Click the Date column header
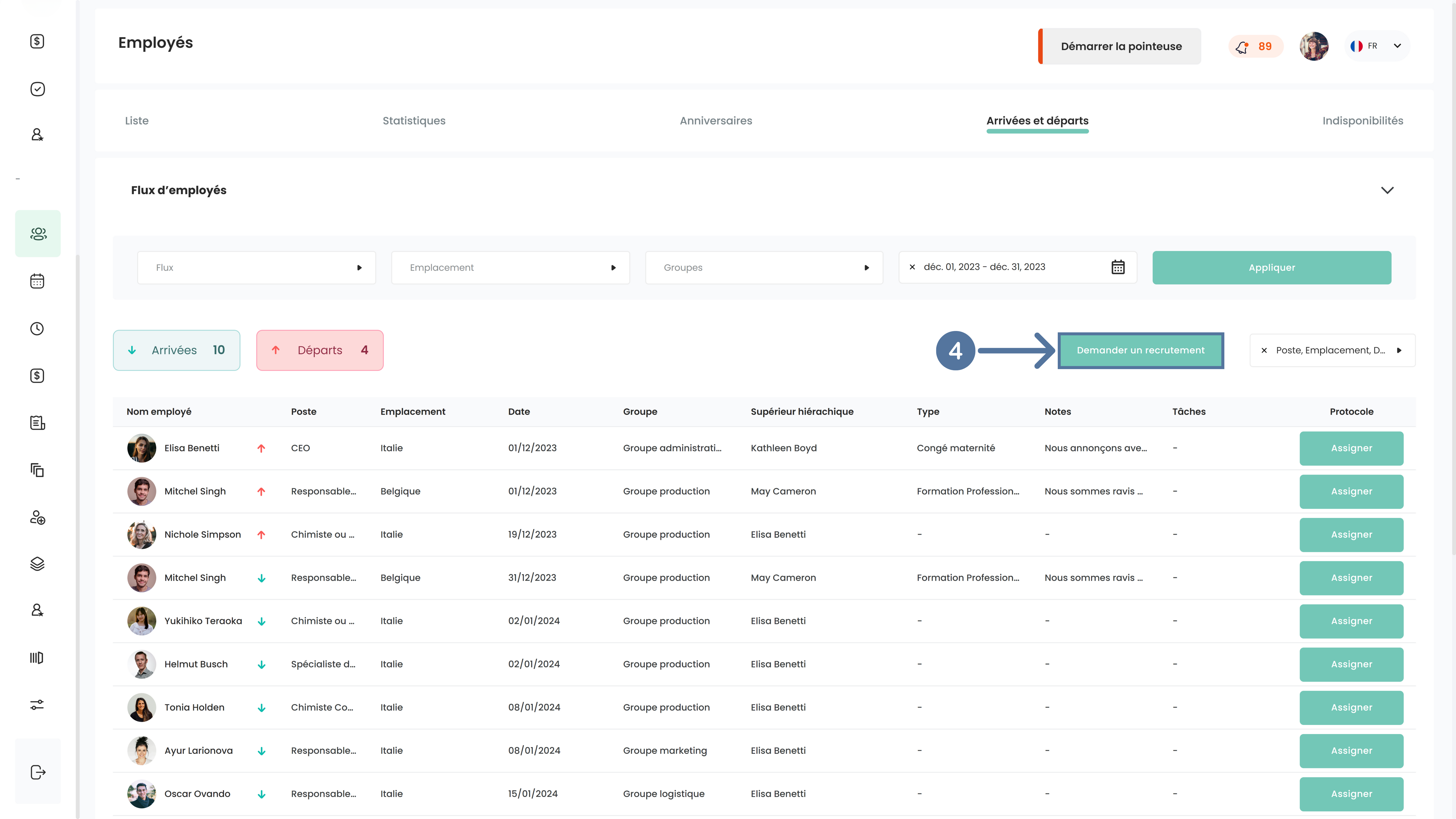This screenshot has height=819, width=1456. point(518,412)
